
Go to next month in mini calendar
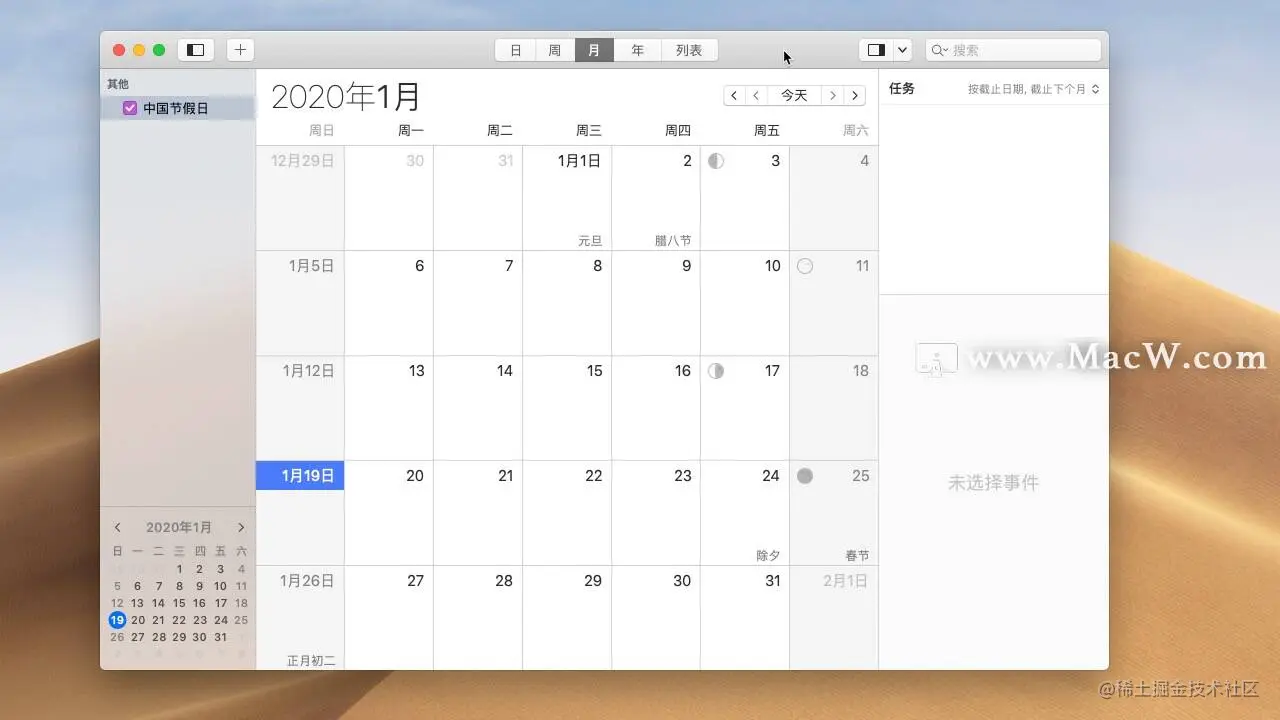coord(241,527)
